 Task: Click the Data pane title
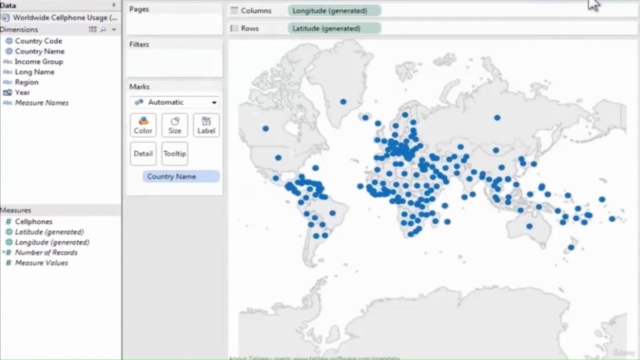tap(8, 5)
